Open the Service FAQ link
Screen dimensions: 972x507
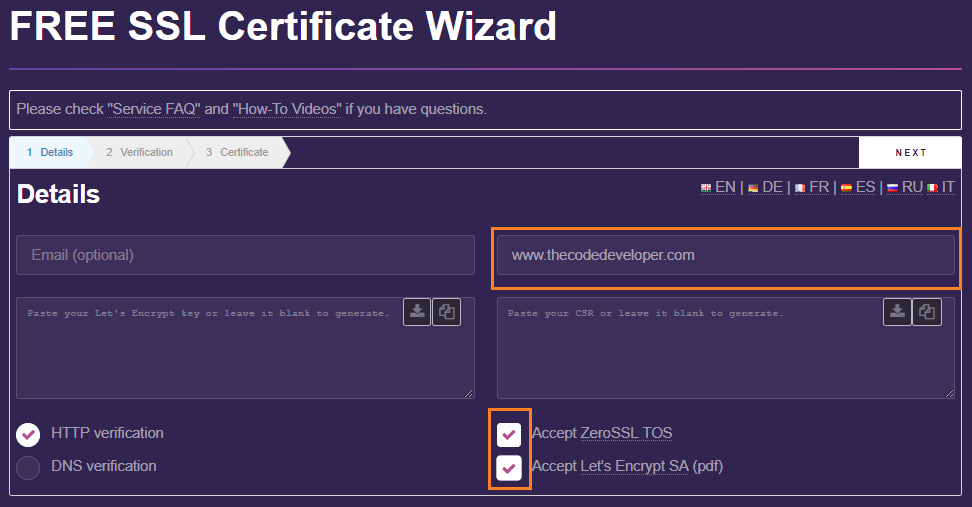tap(153, 109)
